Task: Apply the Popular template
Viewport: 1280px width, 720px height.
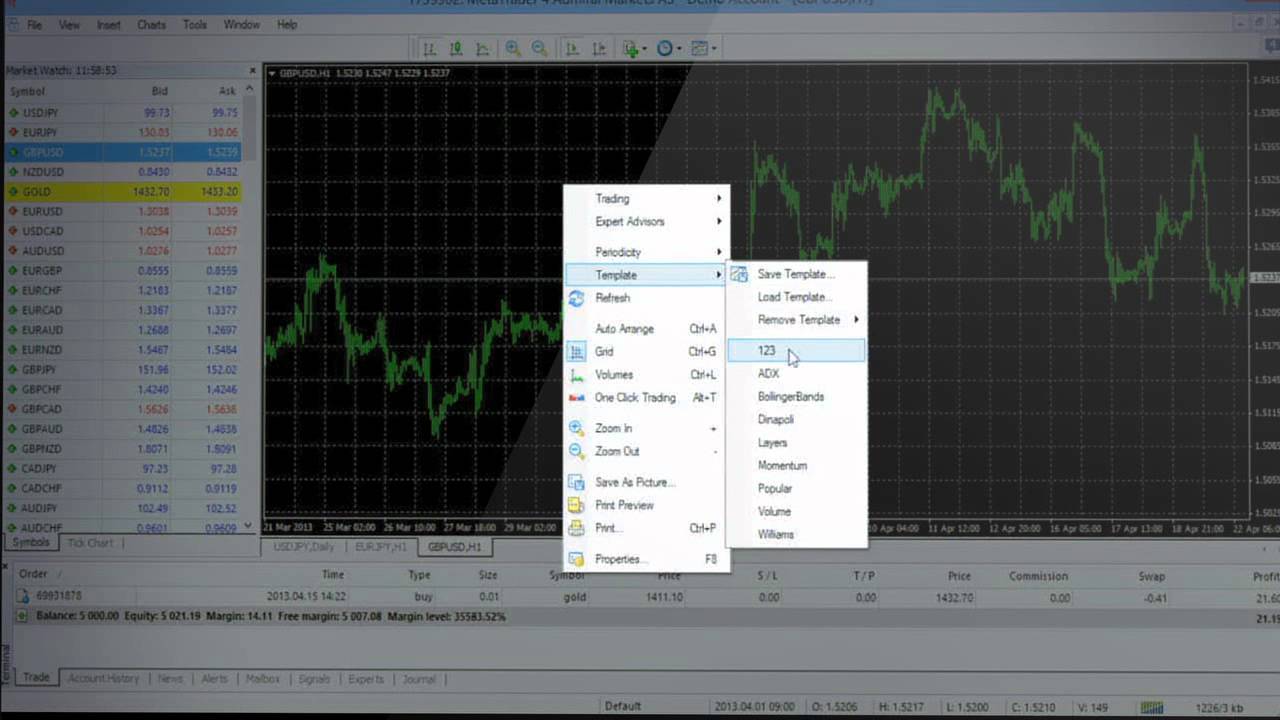Action: coord(796,489)
